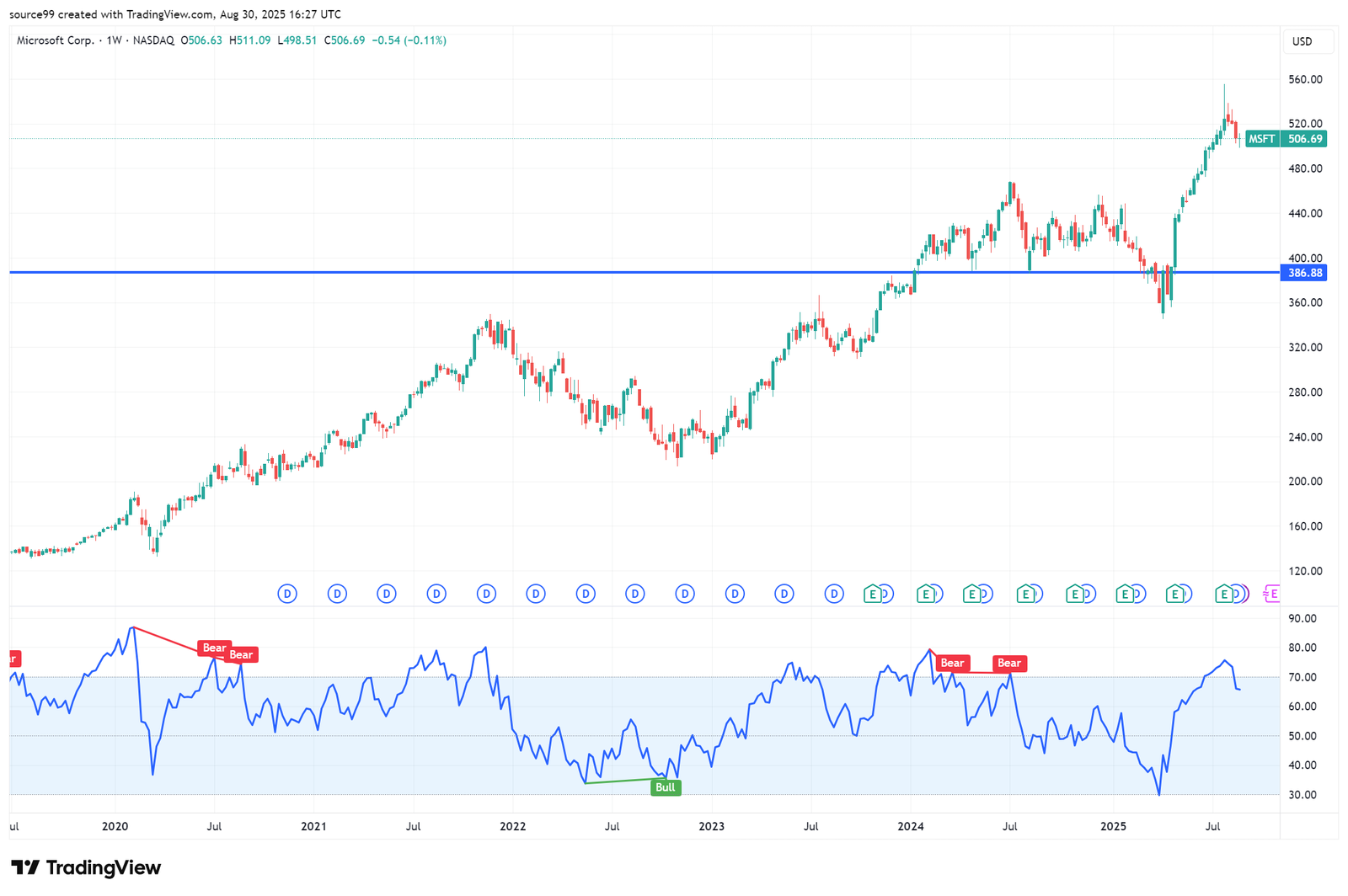Click the 2020 label on time axis
The height and width of the screenshot is (896, 1348).
(x=115, y=826)
